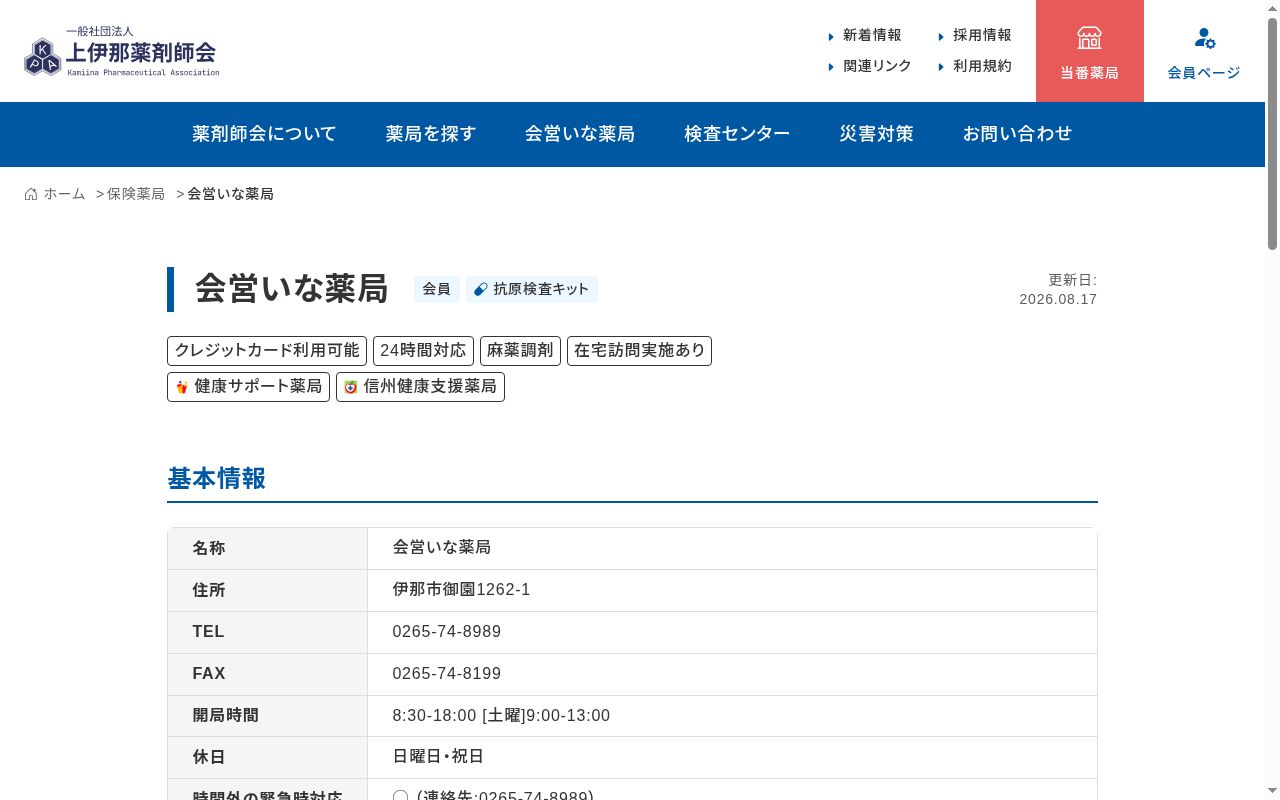Click the pill icon on 抗原検査キット tag
This screenshot has width=1280, height=800.
(481, 289)
